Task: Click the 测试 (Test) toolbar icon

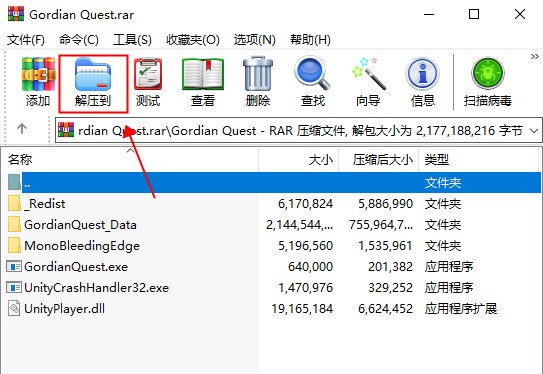Action: [x=148, y=74]
